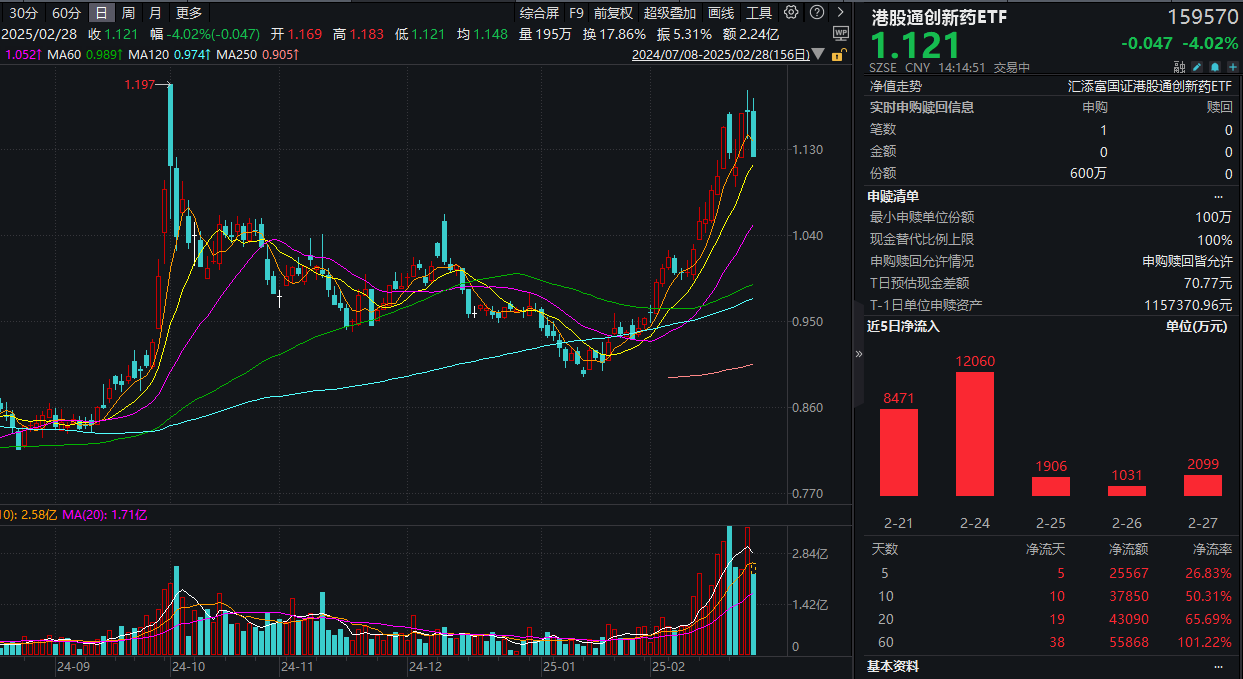Add the ETF to watchlist via plus icon
Image resolution: width=1243 pixels, height=679 pixels.
[x=1232, y=66]
